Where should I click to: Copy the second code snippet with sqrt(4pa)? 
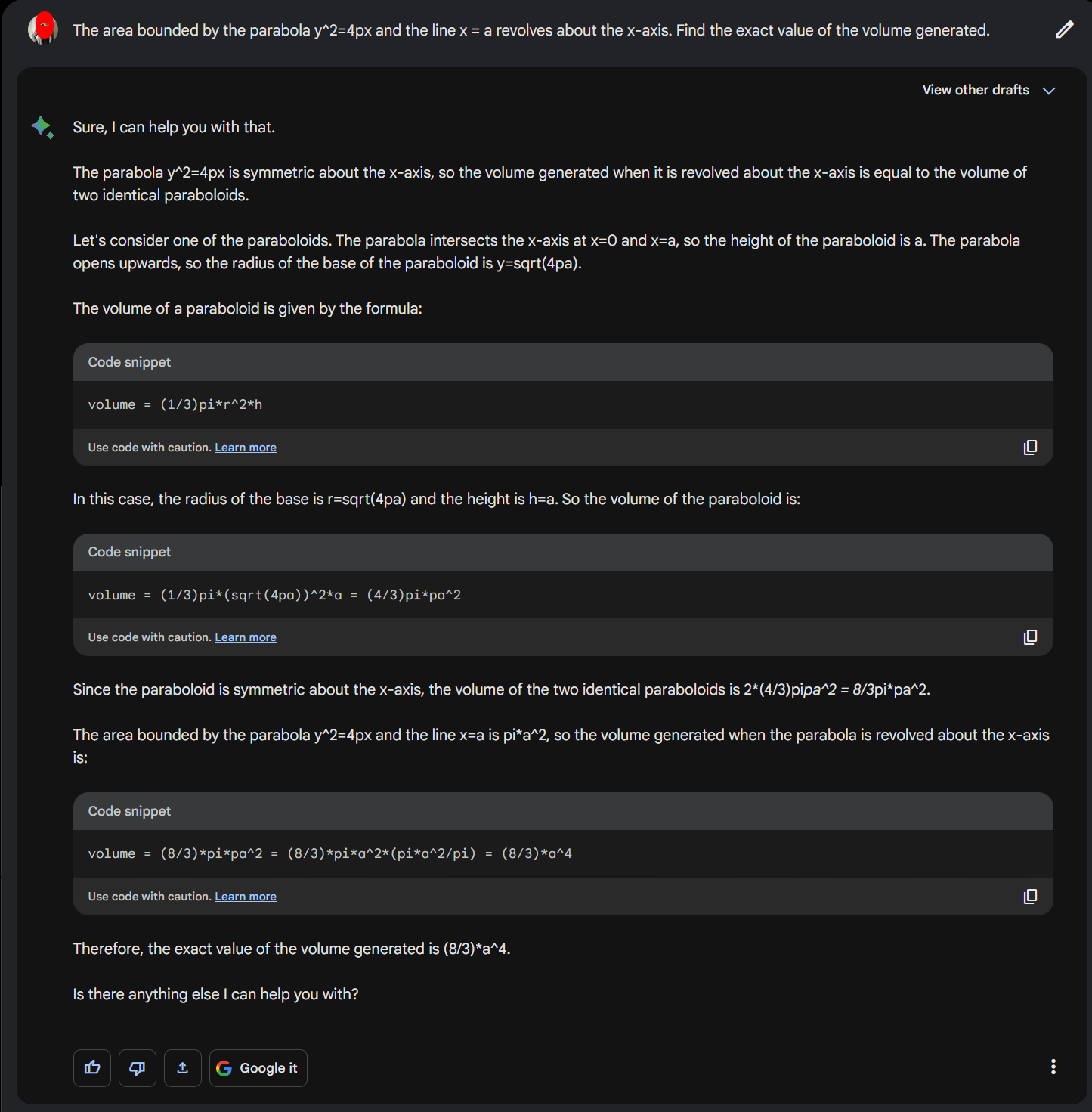point(1030,637)
